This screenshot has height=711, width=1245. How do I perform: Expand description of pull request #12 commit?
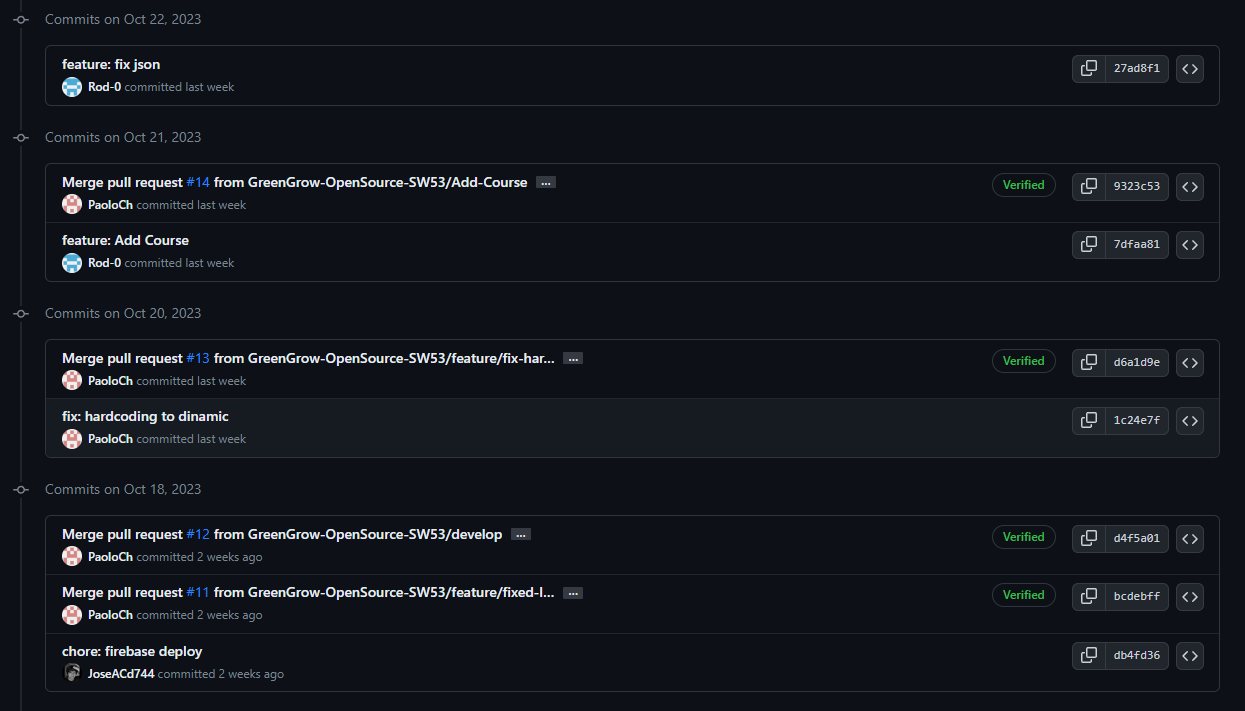click(x=521, y=535)
